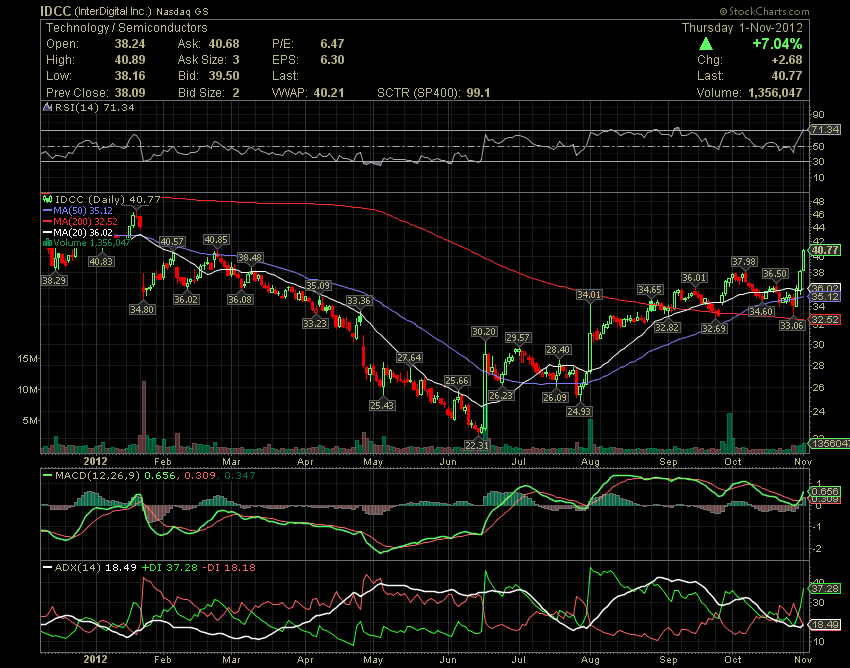Click the VWAP value 40.21
This screenshot has width=850, height=668.
[329, 92]
